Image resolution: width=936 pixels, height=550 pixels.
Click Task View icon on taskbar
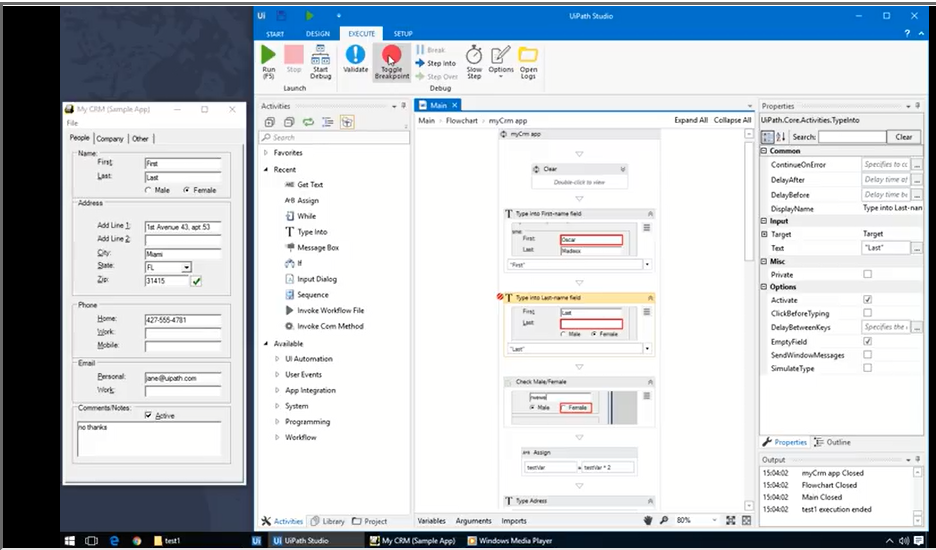pos(91,540)
